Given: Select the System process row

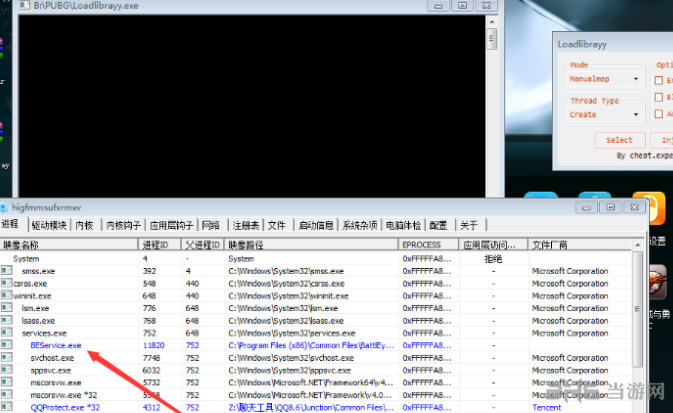Looking at the screenshot, I should click(316, 258).
